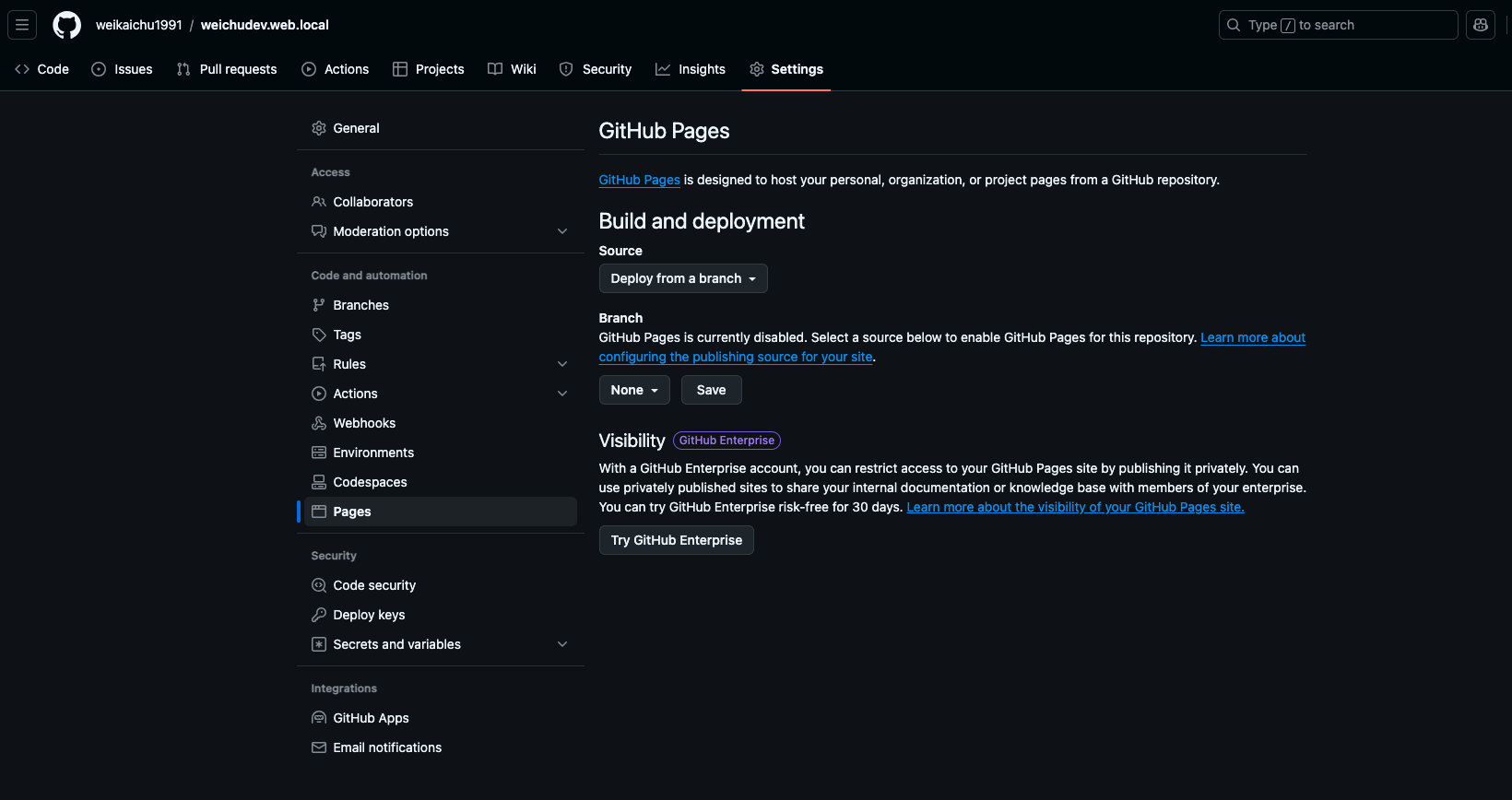
Task: Click the Webhooks icon
Action: pyautogui.click(x=319, y=423)
